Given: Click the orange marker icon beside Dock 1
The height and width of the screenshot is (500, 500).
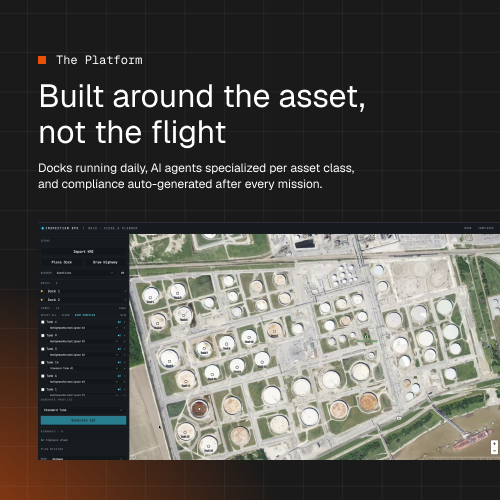Looking at the screenshot, I should coord(42,291).
